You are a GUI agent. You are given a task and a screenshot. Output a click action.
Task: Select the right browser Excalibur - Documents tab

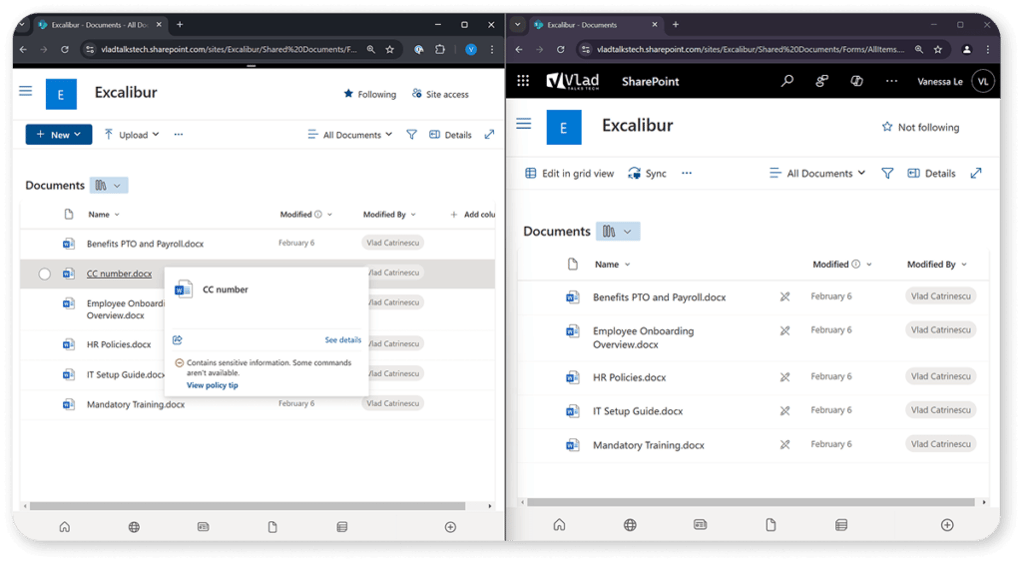coord(596,25)
